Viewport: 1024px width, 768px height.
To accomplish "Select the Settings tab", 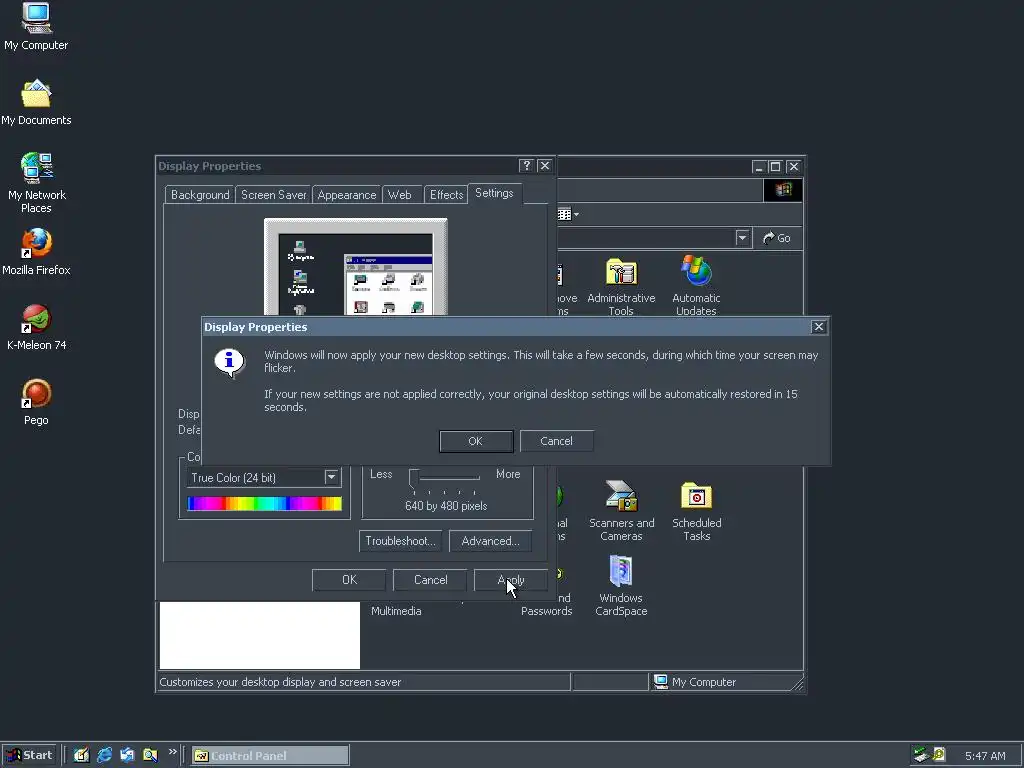I will [494, 193].
